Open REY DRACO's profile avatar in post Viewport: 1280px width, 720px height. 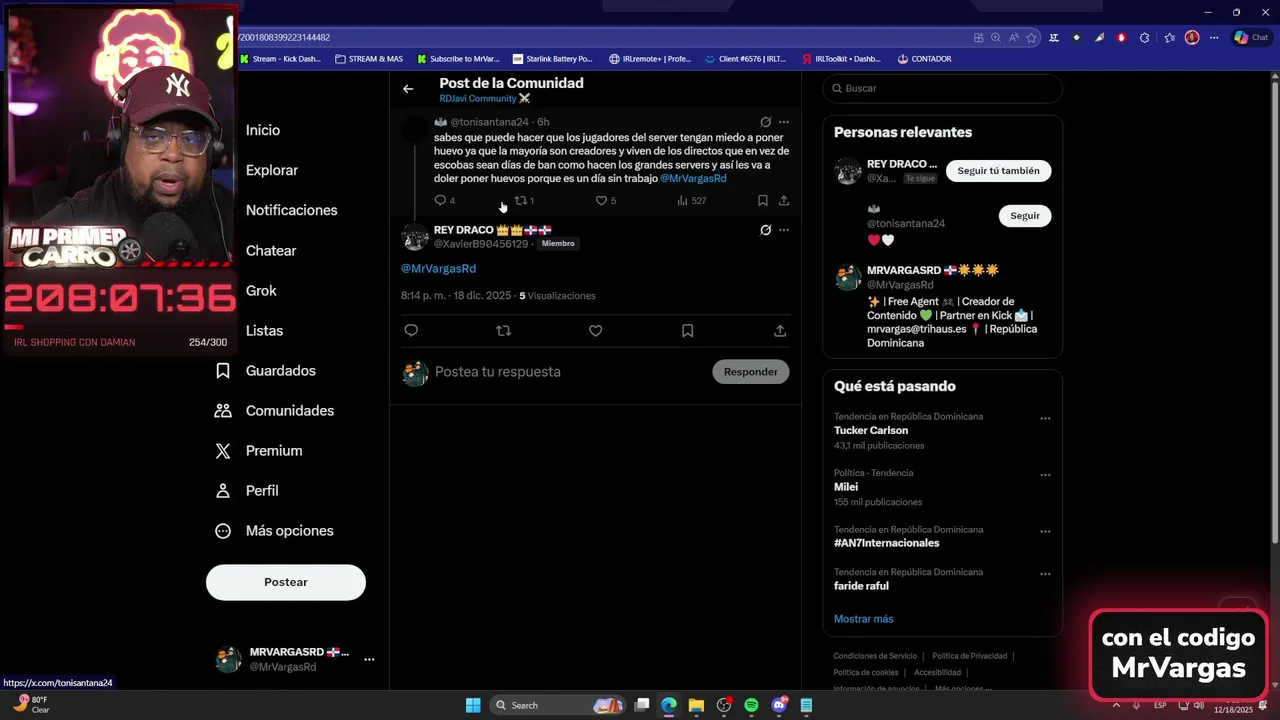pyautogui.click(x=415, y=237)
